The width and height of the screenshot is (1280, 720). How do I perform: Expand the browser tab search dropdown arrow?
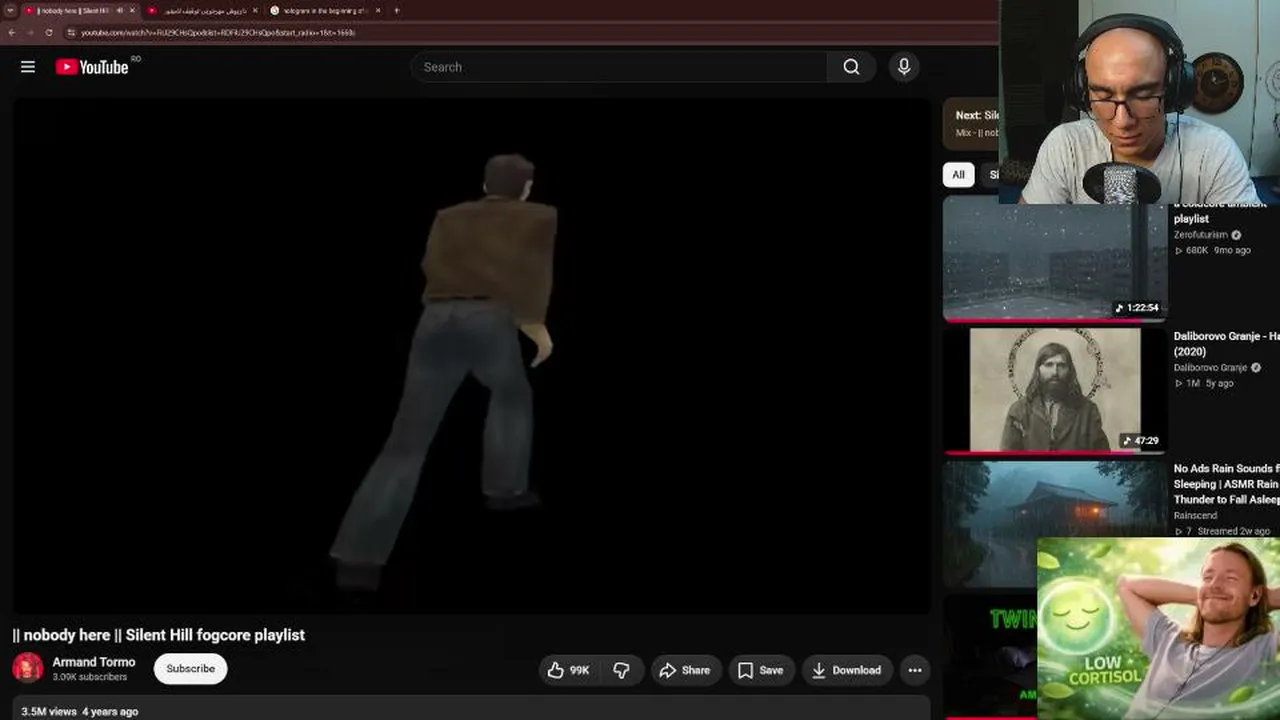pos(10,10)
